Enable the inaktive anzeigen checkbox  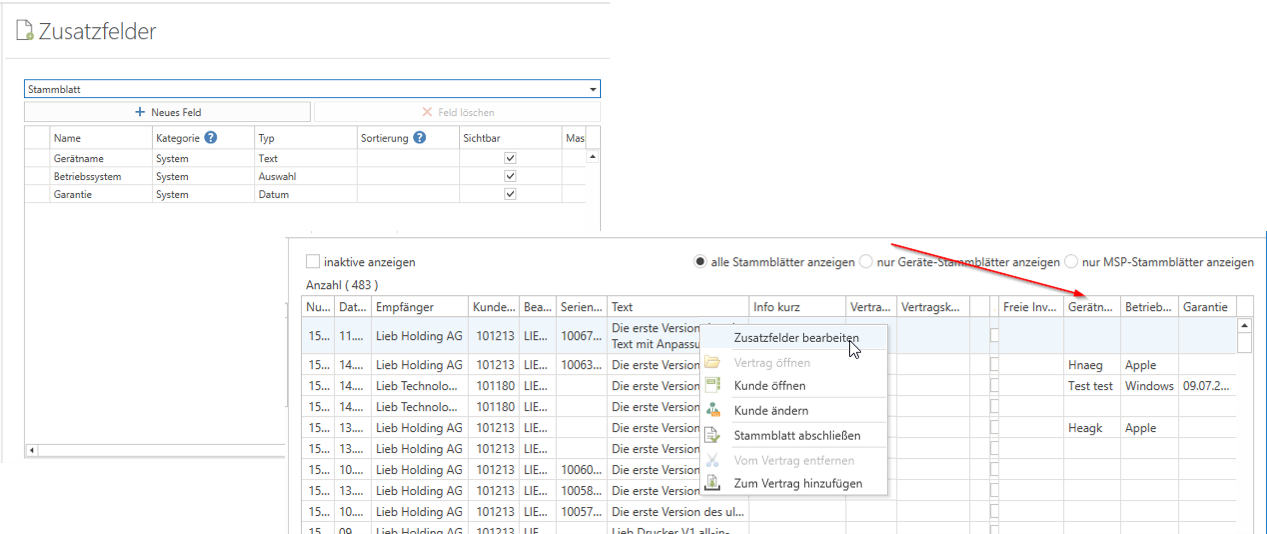click(x=313, y=262)
